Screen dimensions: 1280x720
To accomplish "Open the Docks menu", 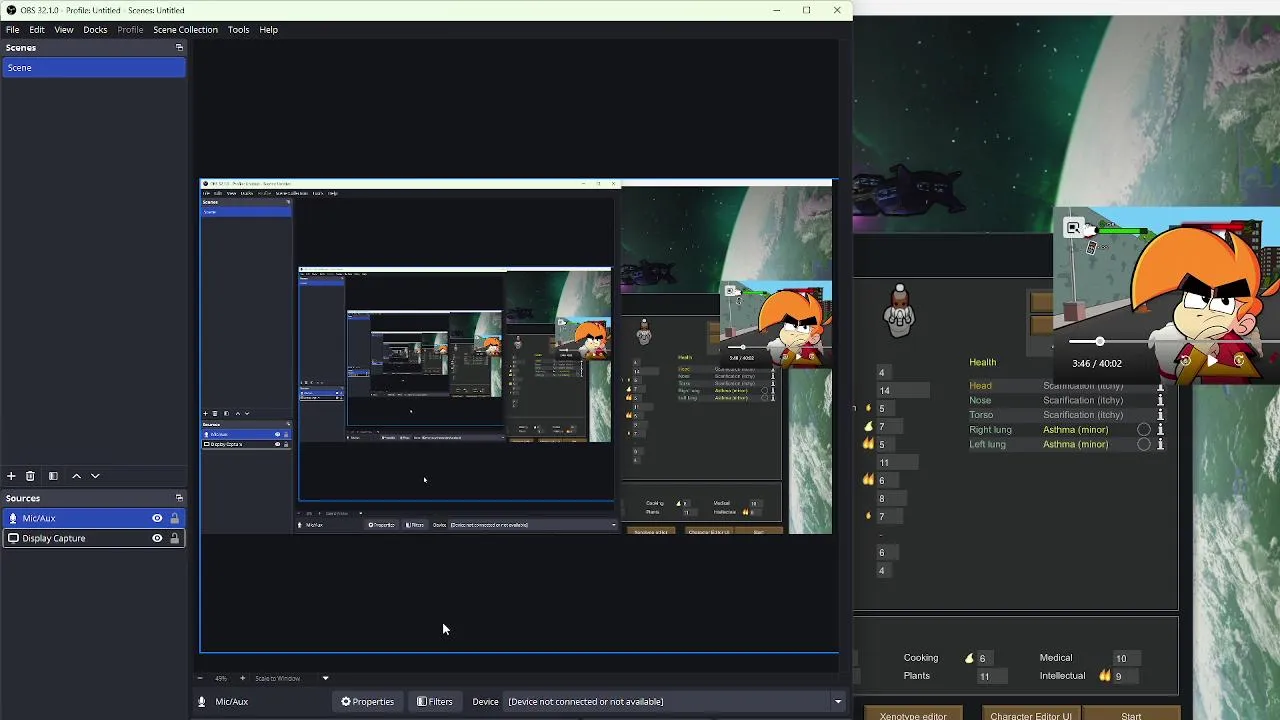I will pos(95,29).
